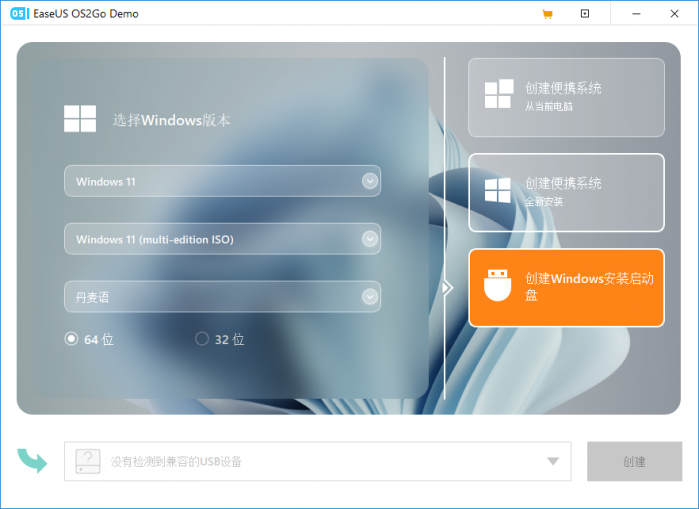Click the unknown drive icon in USB selector

[88, 461]
